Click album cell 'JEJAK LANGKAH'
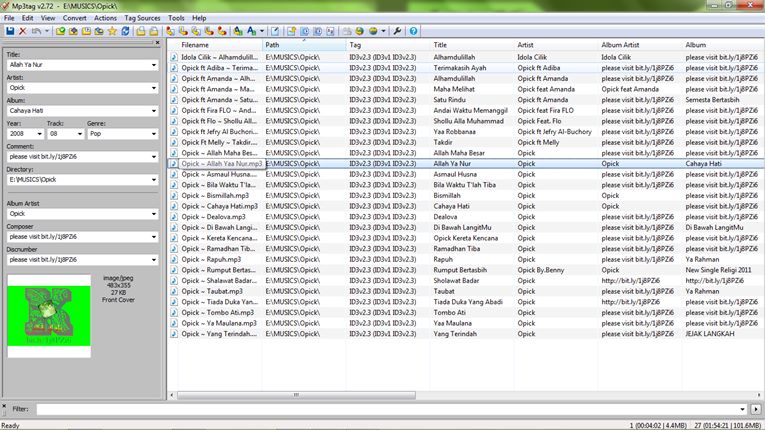 tap(710, 334)
